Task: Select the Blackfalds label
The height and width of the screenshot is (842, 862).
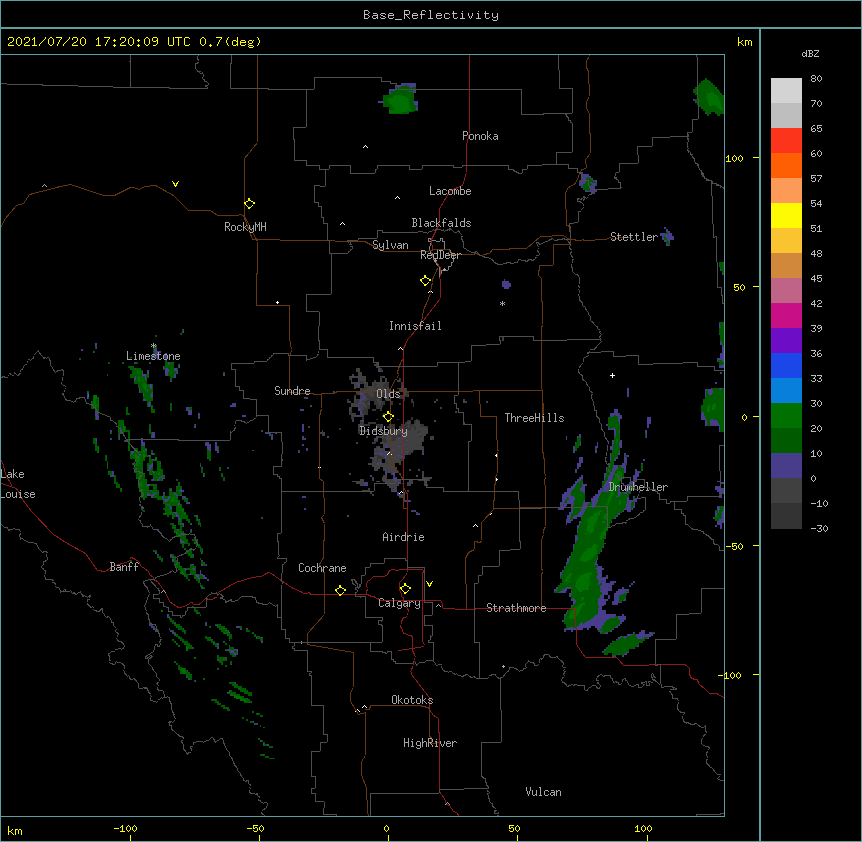Action: (x=441, y=223)
